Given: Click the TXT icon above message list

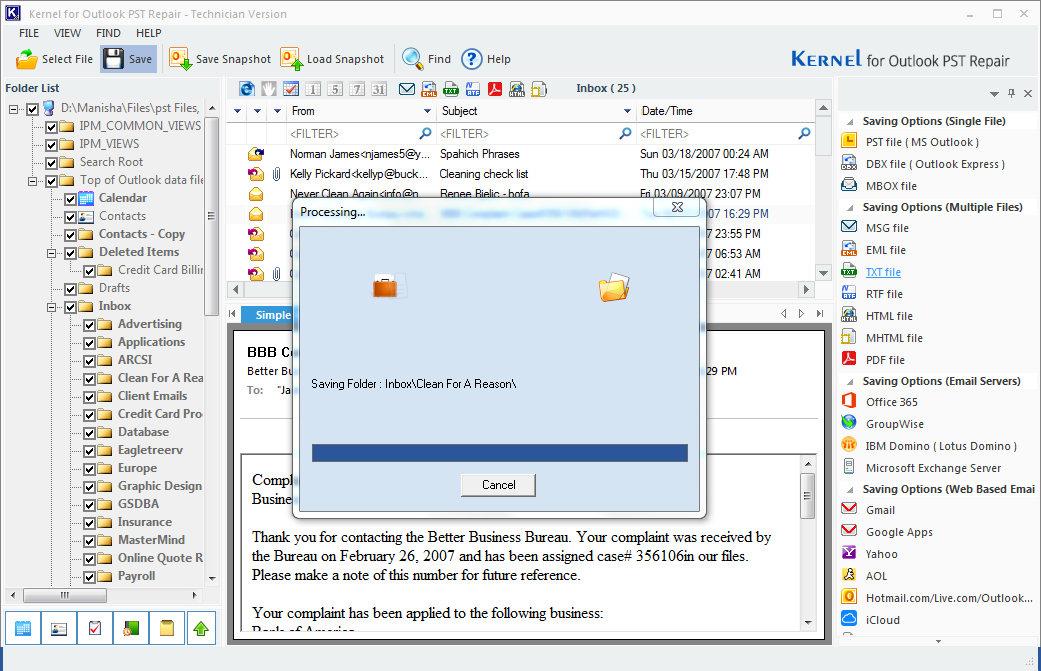Looking at the screenshot, I should tap(451, 89).
